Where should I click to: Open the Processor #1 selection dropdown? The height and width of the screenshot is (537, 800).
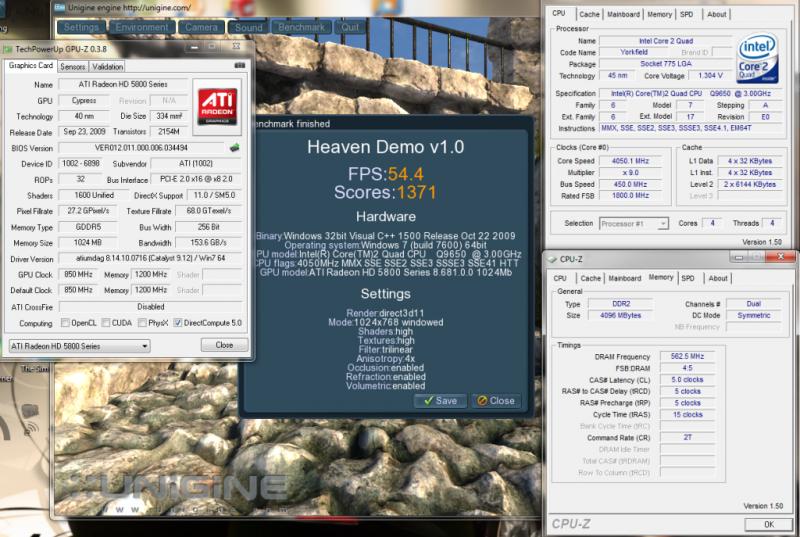pos(633,223)
